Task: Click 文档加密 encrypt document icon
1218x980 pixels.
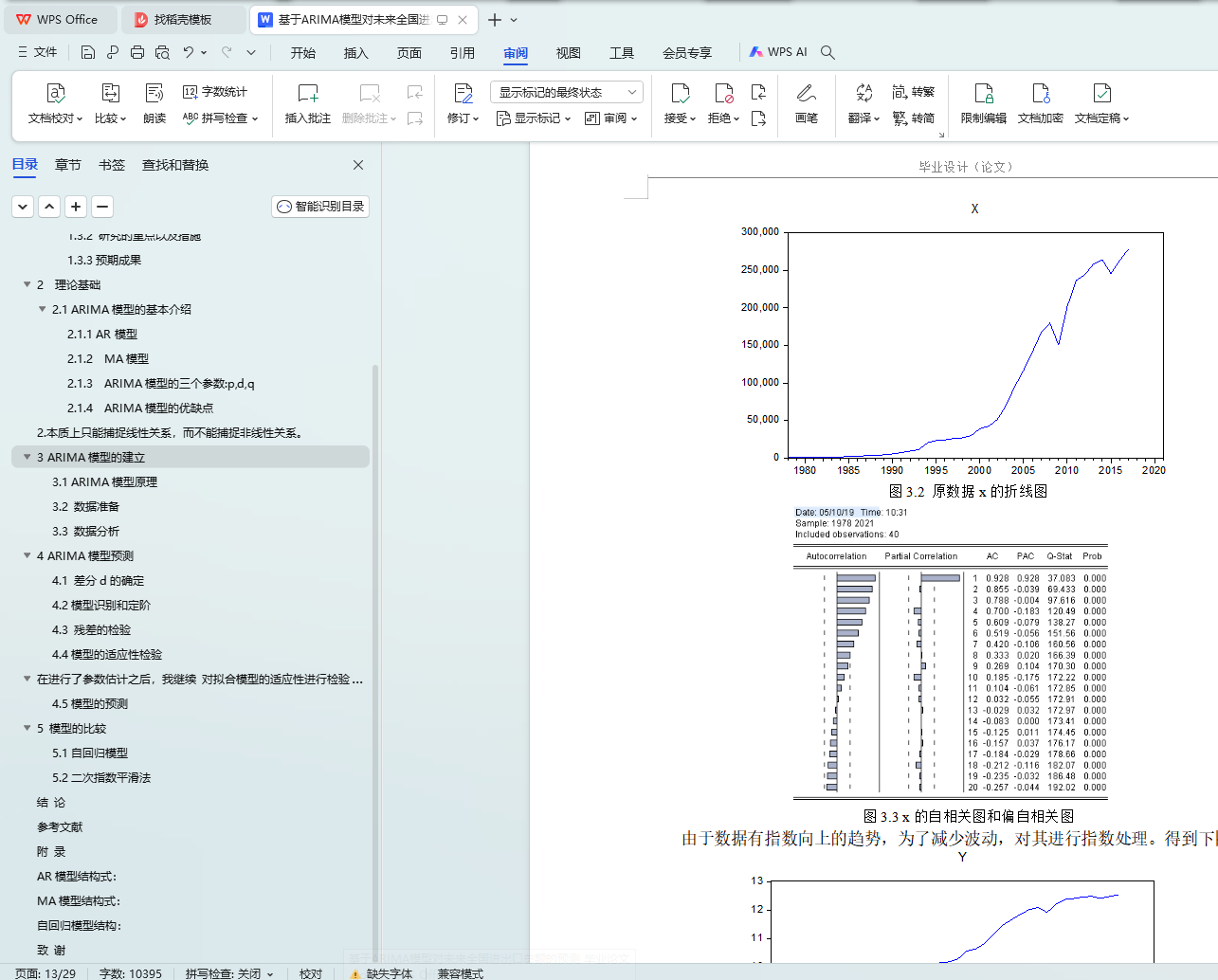Action: click(1041, 93)
